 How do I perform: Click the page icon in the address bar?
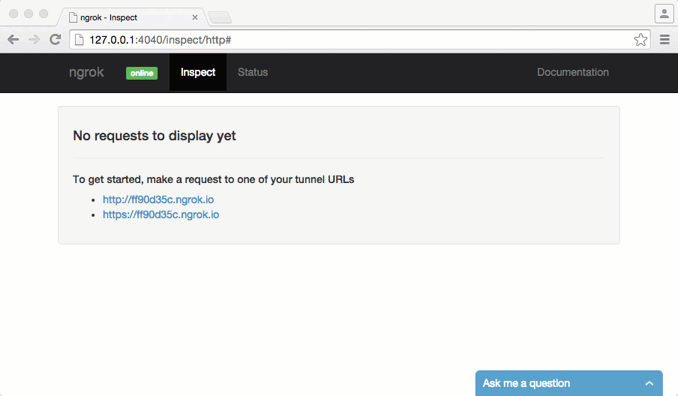click(x=79, y=40)
